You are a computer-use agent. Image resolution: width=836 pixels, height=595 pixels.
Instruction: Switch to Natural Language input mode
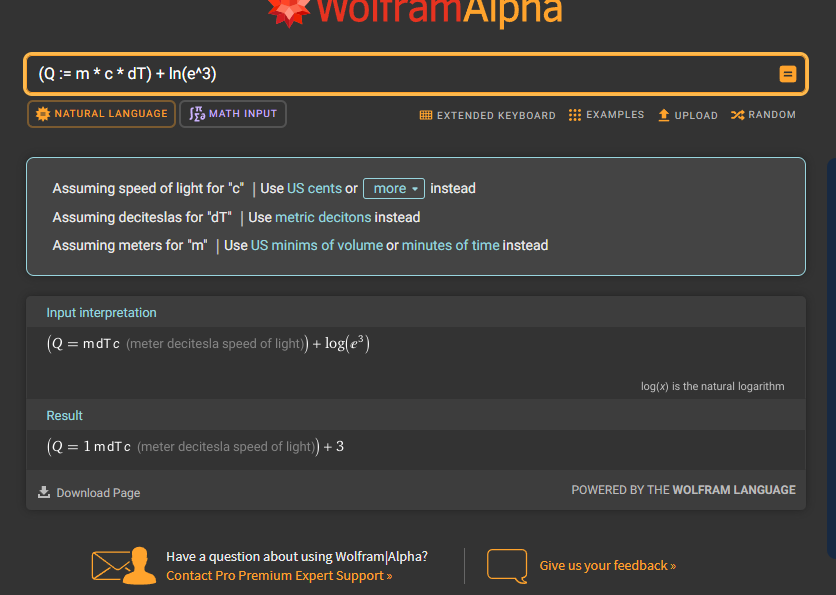pos(101,114)
